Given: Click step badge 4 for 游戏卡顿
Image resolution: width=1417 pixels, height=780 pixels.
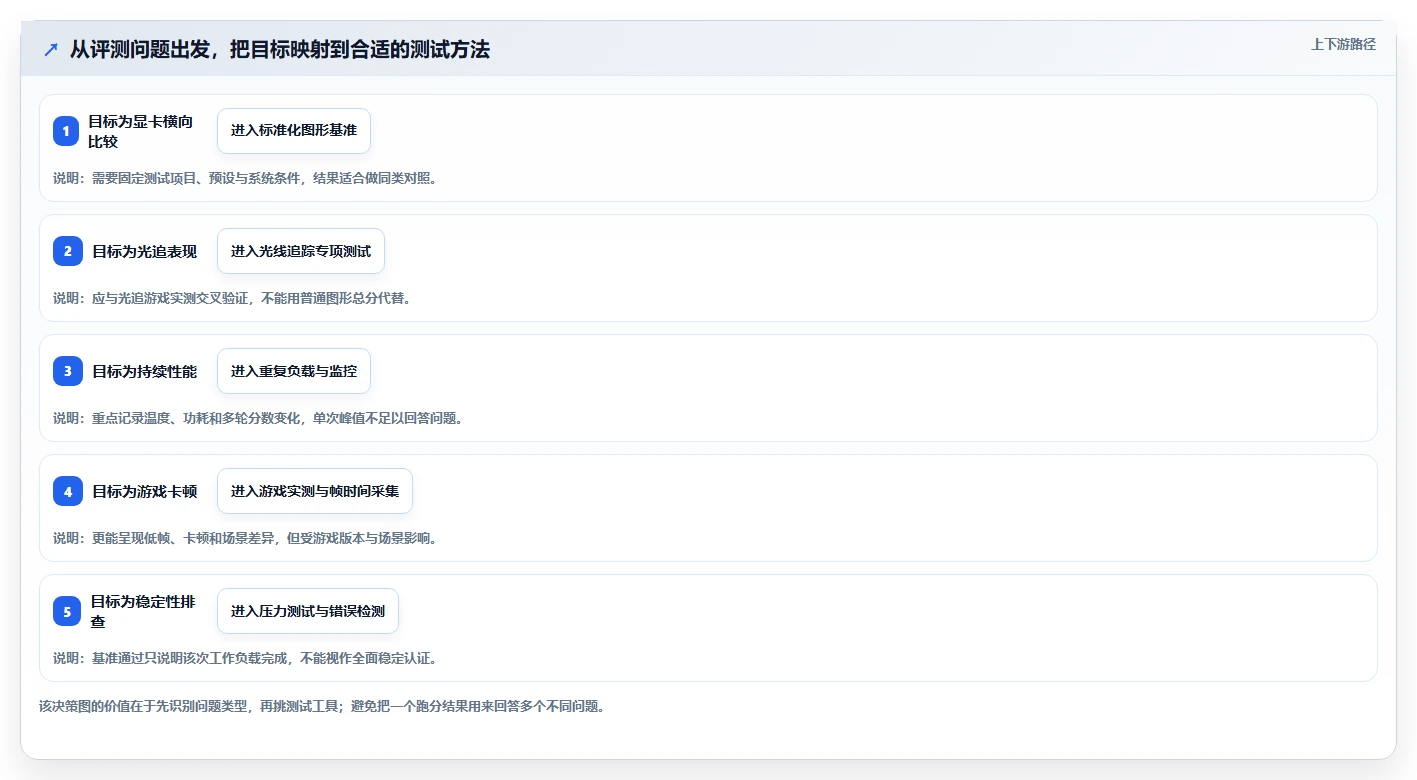Looking at the screenshot, I should [x=68, y=491].
